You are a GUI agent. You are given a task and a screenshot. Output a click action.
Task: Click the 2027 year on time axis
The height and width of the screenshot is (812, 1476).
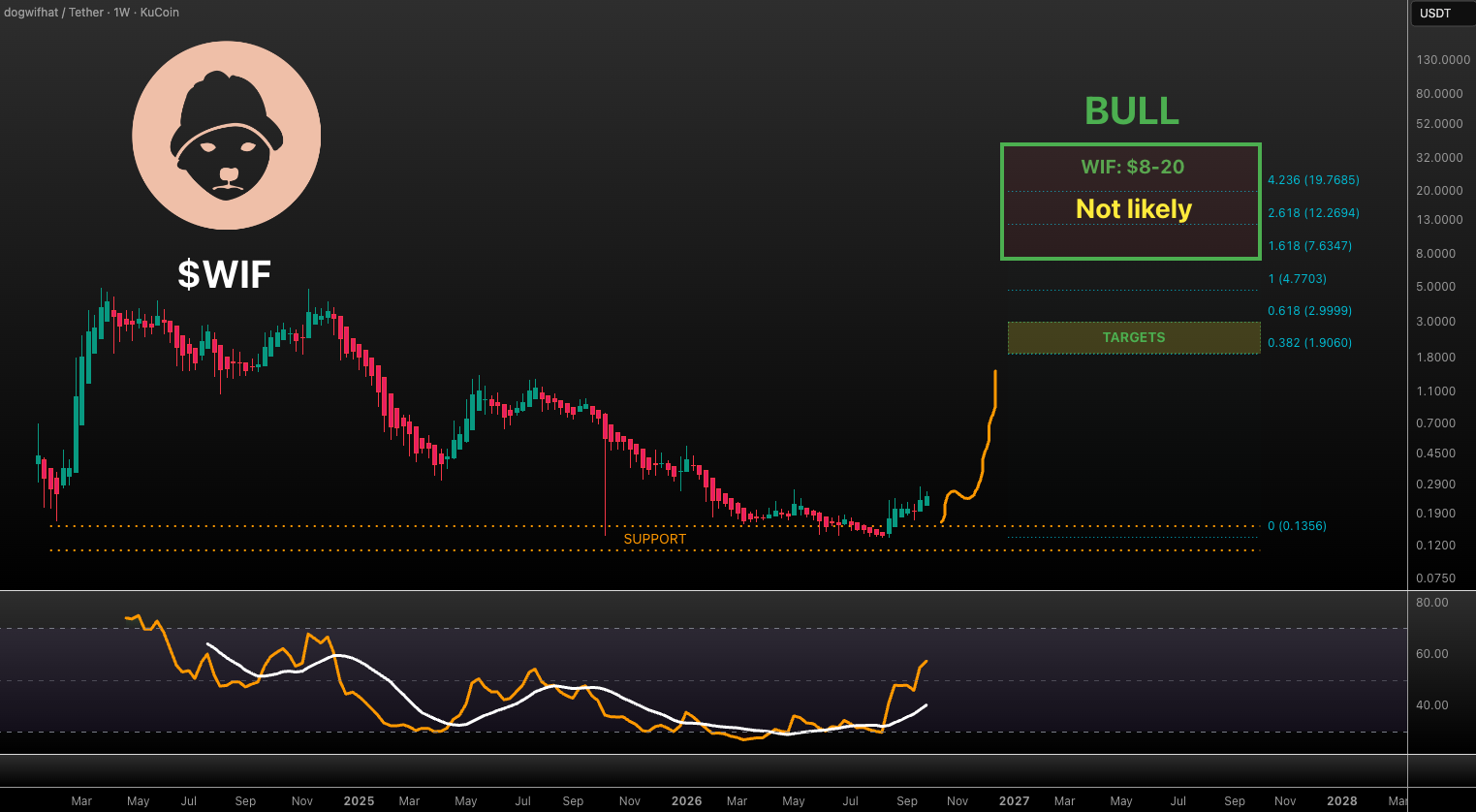(1015, 801)
